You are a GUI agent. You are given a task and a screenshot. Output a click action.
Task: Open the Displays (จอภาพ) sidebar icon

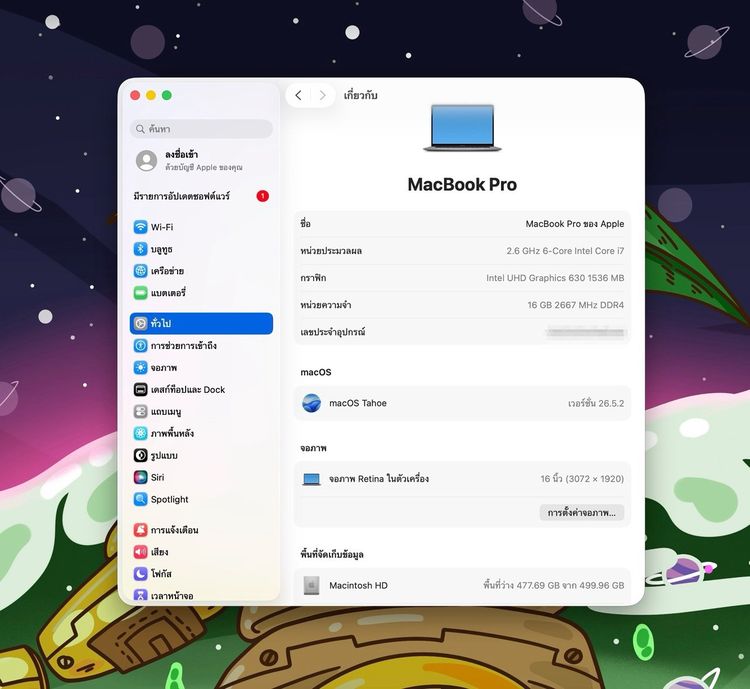(x=140, y=367)
